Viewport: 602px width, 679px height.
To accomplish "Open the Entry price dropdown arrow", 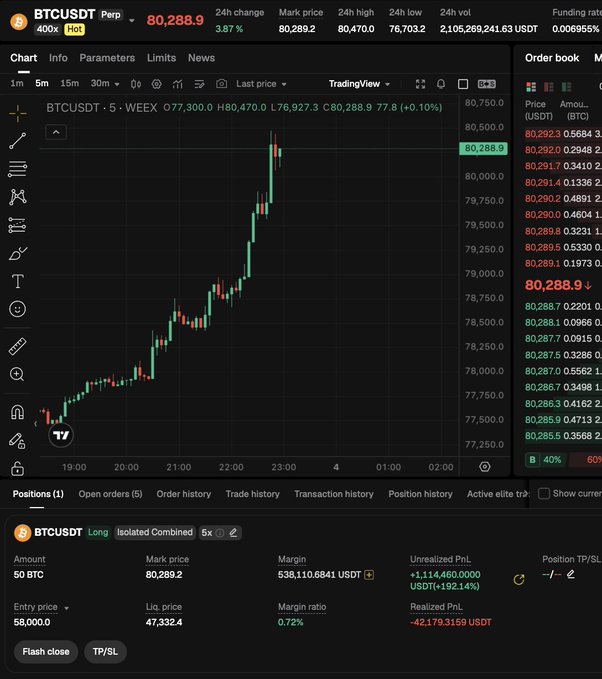I will (x=66, y=608).
